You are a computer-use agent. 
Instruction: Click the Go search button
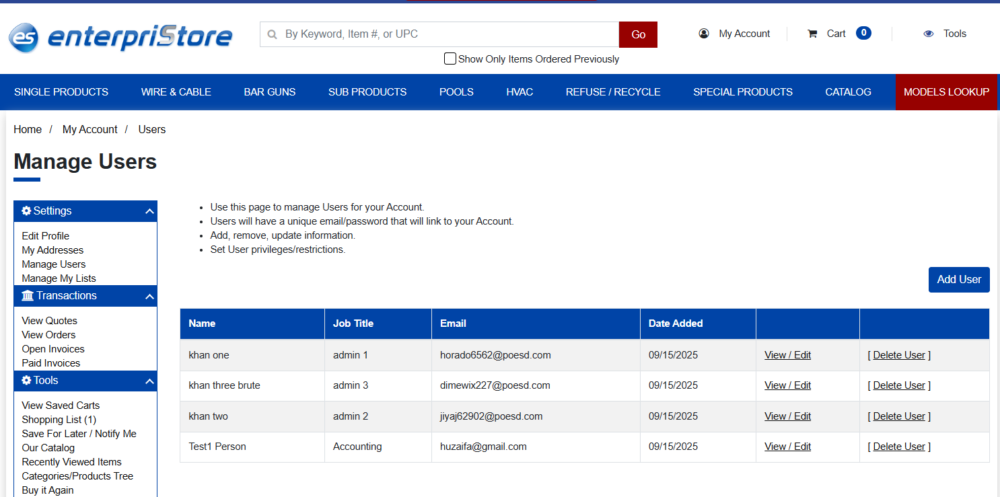638,34
